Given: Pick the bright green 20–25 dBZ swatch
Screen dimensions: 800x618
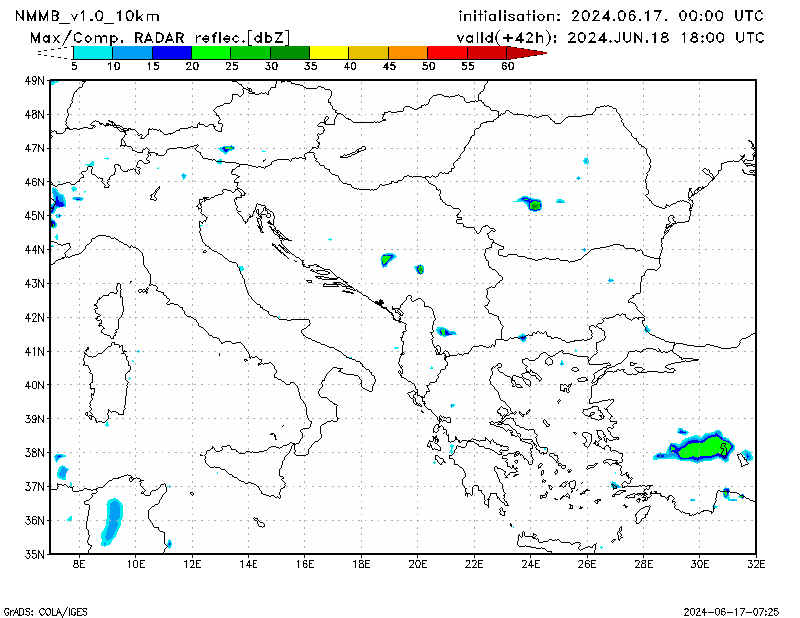Looking at the screenshot, I should [x=211, y=52].
